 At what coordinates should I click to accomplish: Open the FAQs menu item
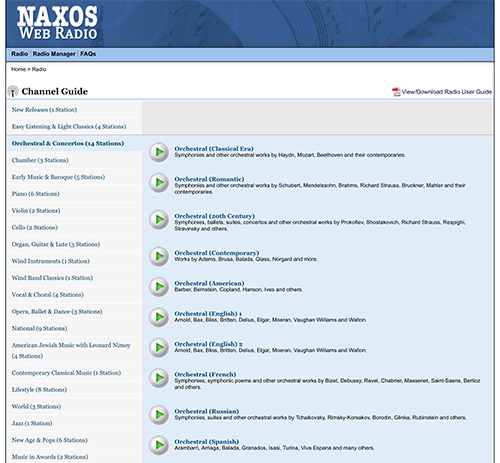pos(88,54)
